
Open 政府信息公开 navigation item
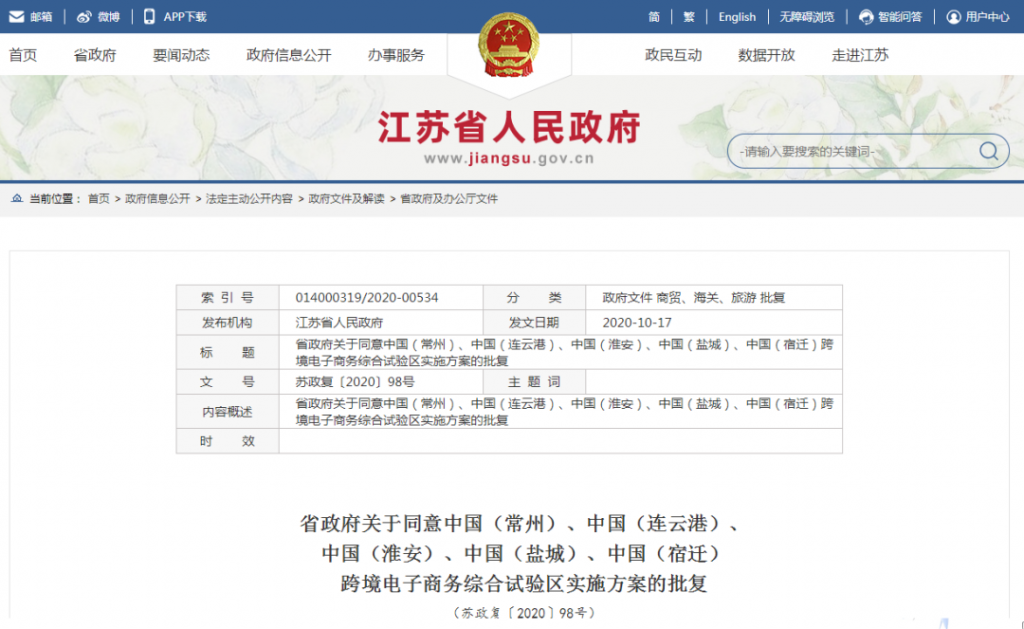(x=289, y=55)
